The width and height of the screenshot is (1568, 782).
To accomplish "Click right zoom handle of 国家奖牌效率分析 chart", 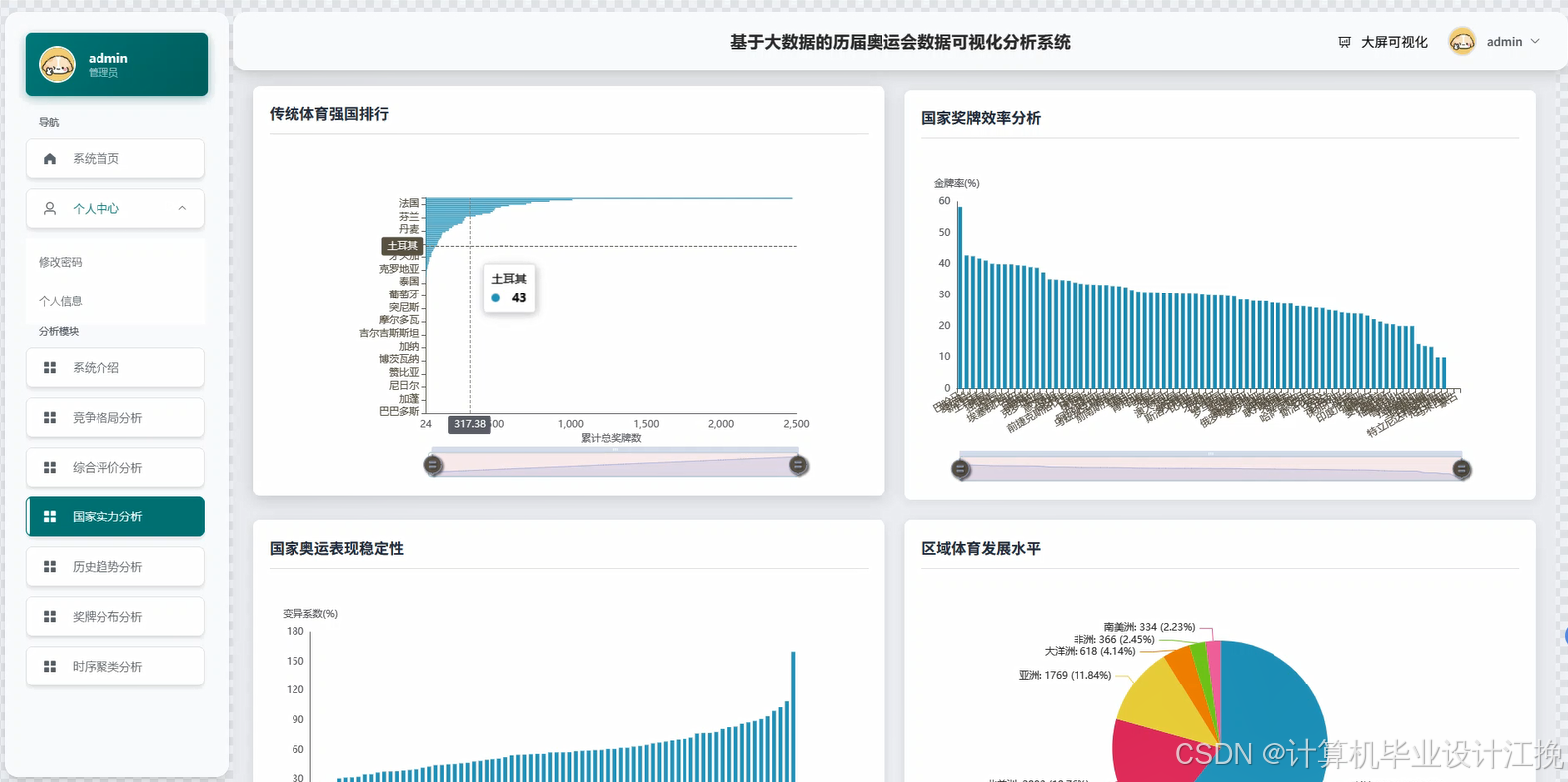I will coord(1462,469).
